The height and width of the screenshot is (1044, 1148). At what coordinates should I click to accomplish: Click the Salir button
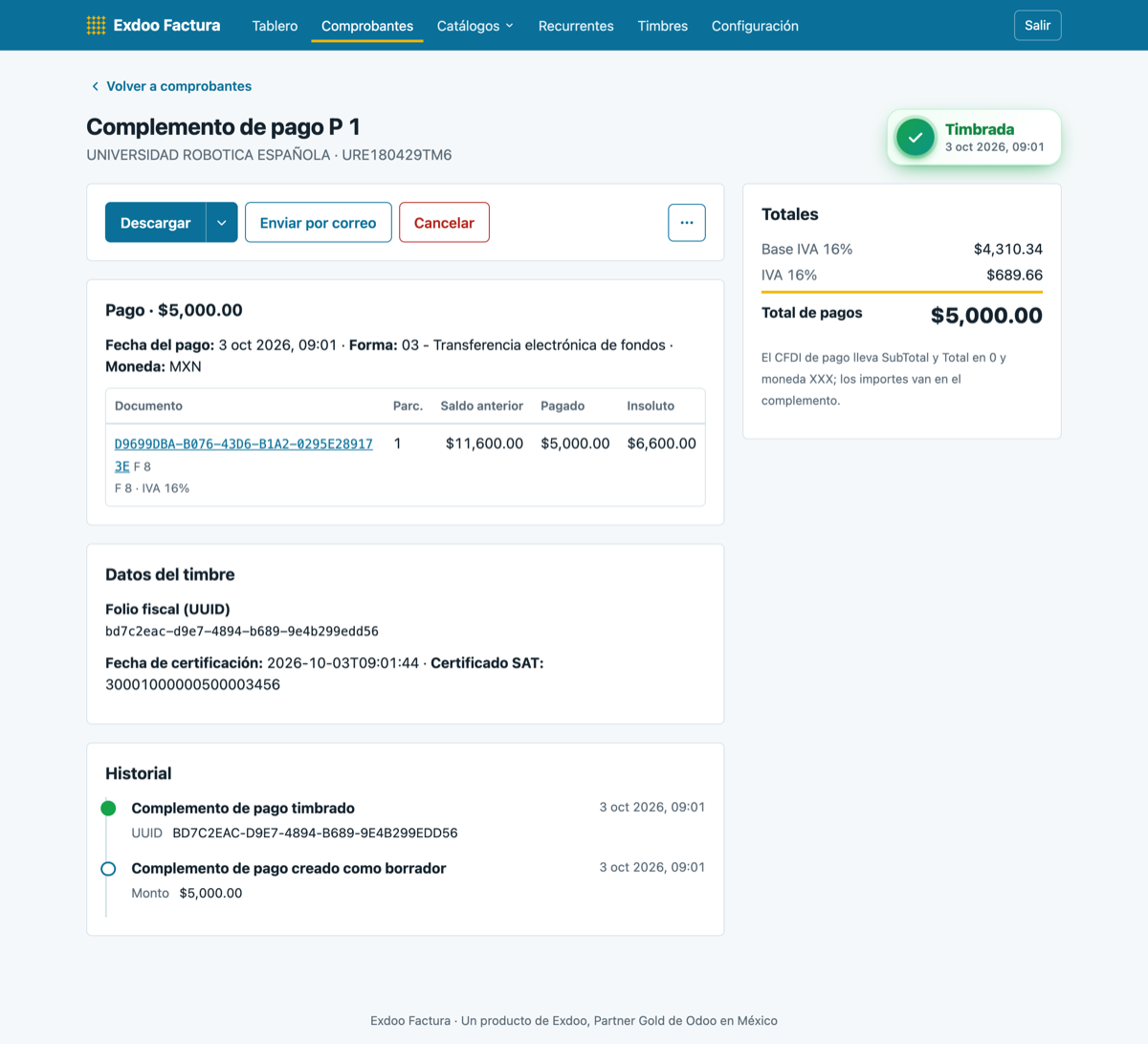[x=1038, y=26]
